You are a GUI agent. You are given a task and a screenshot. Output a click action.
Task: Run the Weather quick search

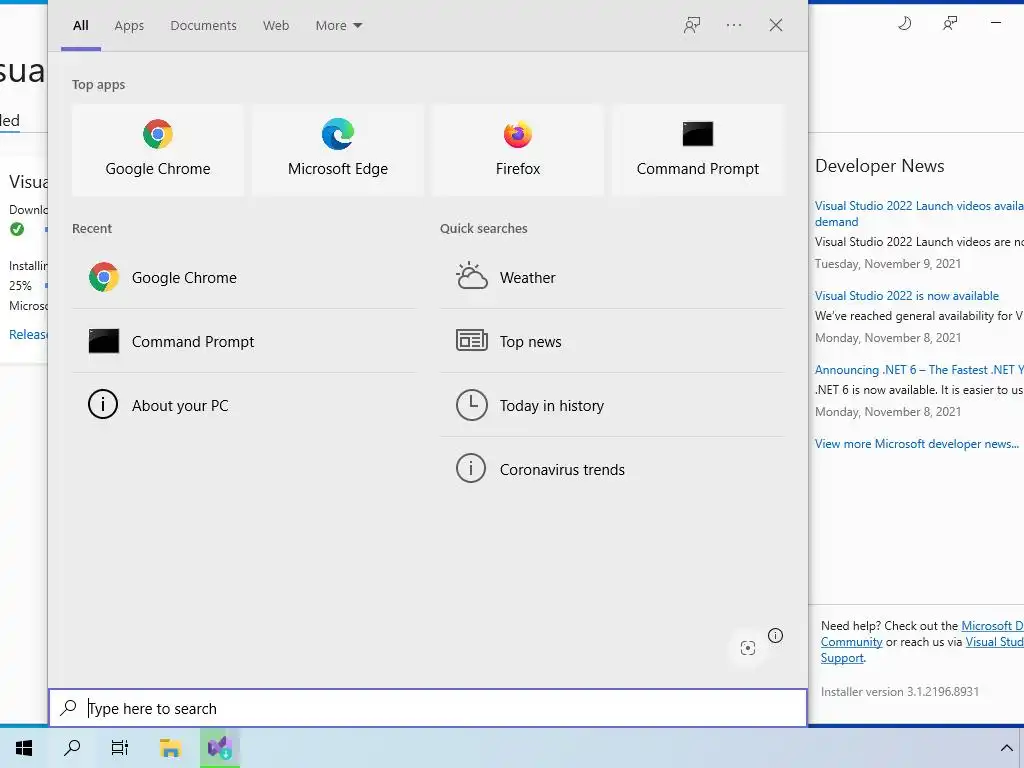[x=612, y=278]
